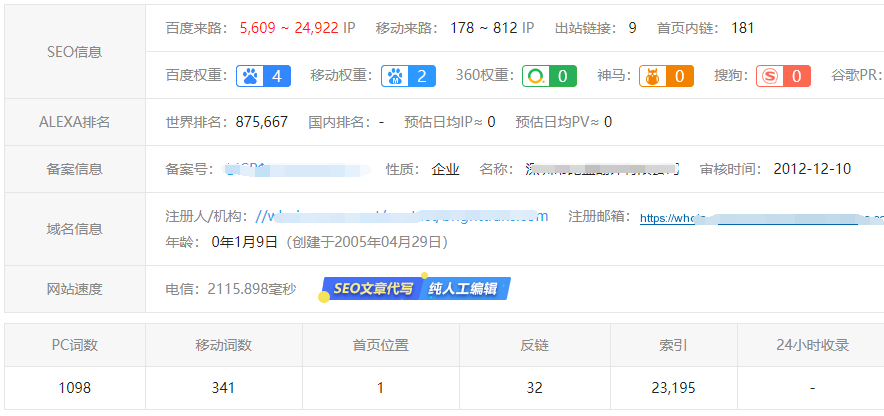Click the 网站速度 row label
The width and height of the screenshot is (884, 416).
74,289
